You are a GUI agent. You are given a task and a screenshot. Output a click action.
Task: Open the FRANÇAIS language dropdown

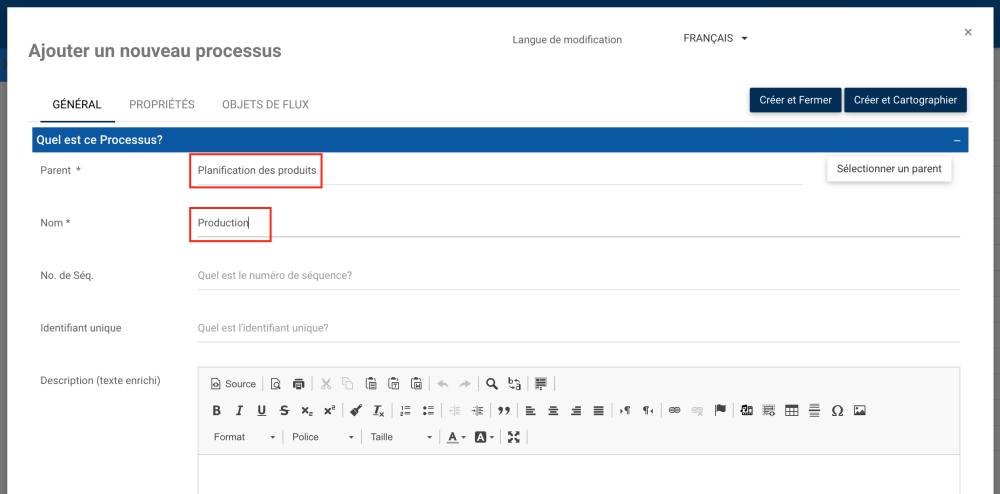click(715, 38)
